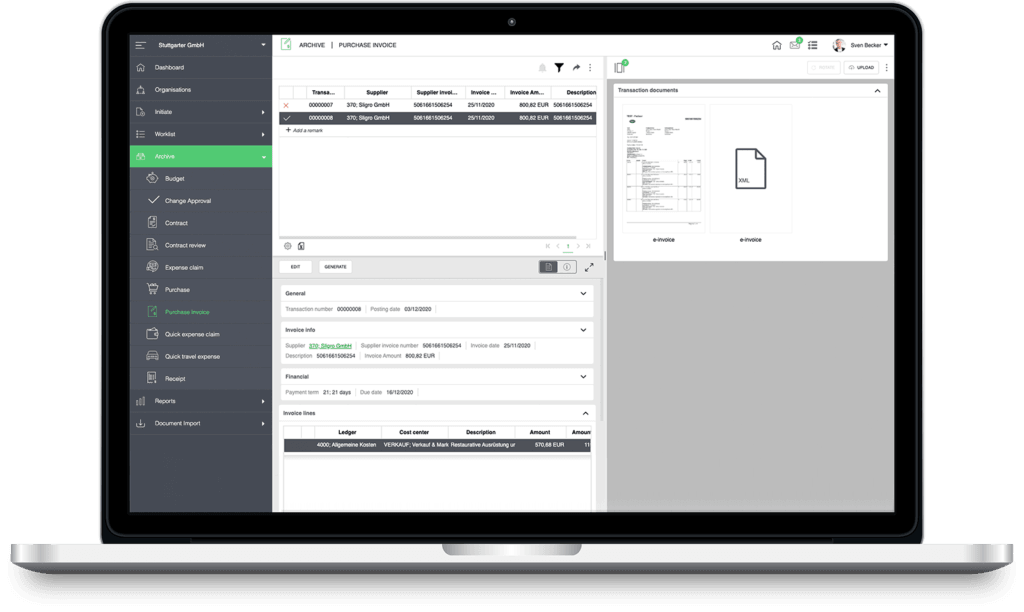Click the share arrow icon above the table
The image size is (1024, 612).
(576, 68)
